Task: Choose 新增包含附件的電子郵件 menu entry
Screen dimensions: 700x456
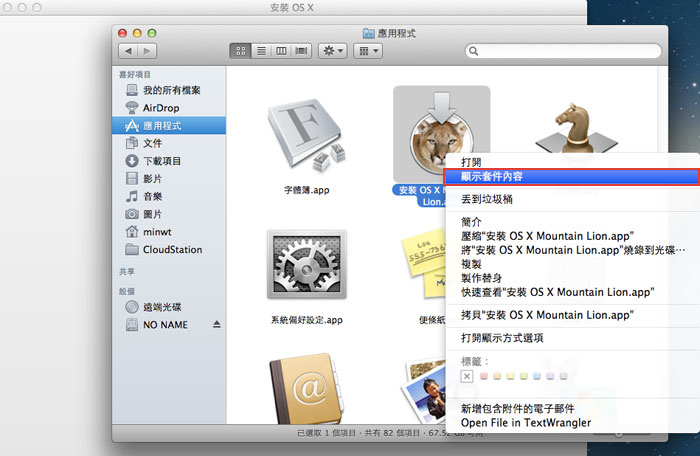Action: coord(573,408)
